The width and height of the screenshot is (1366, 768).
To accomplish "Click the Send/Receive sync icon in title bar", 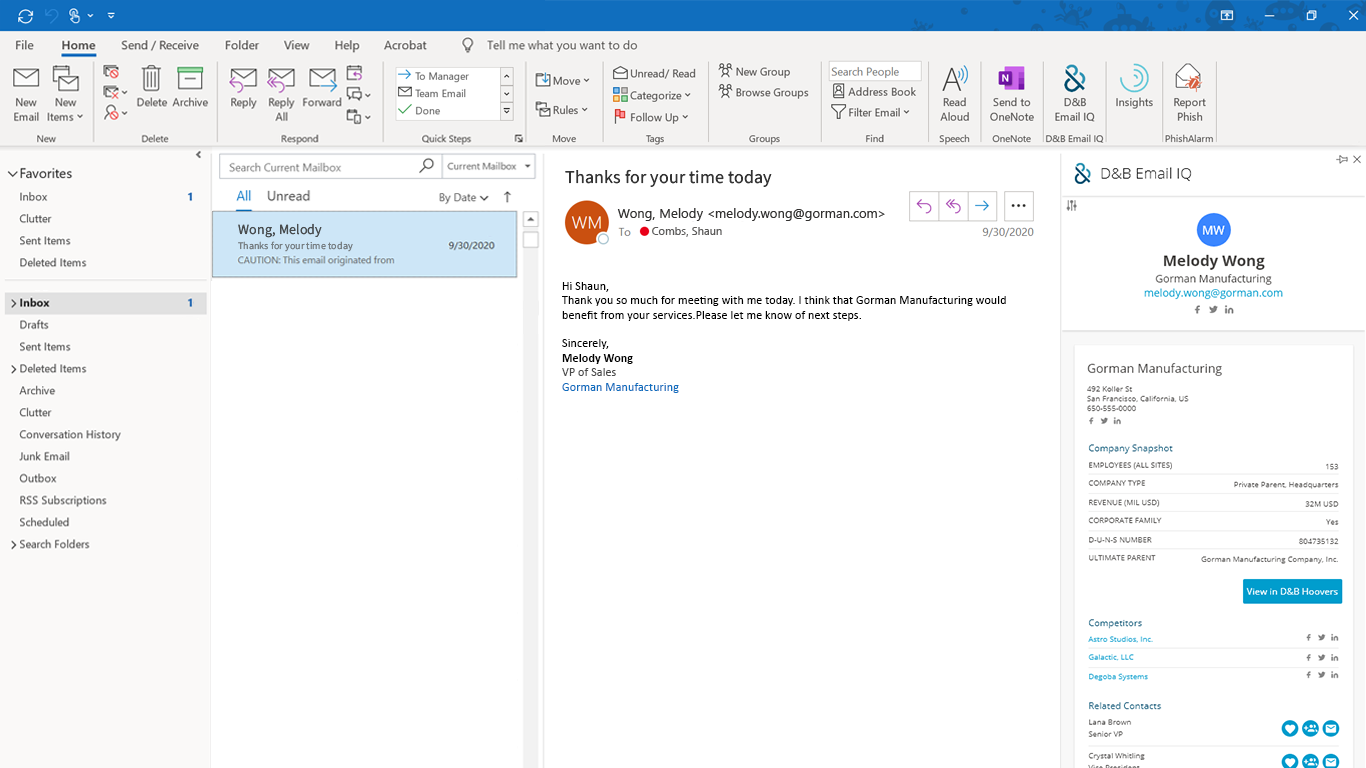I will click(x=26, y=15).
